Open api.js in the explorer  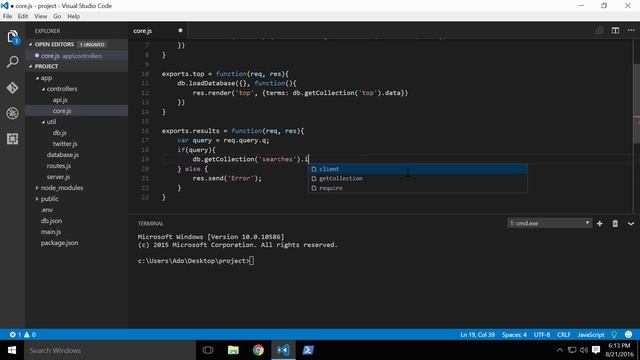[60, 100]
